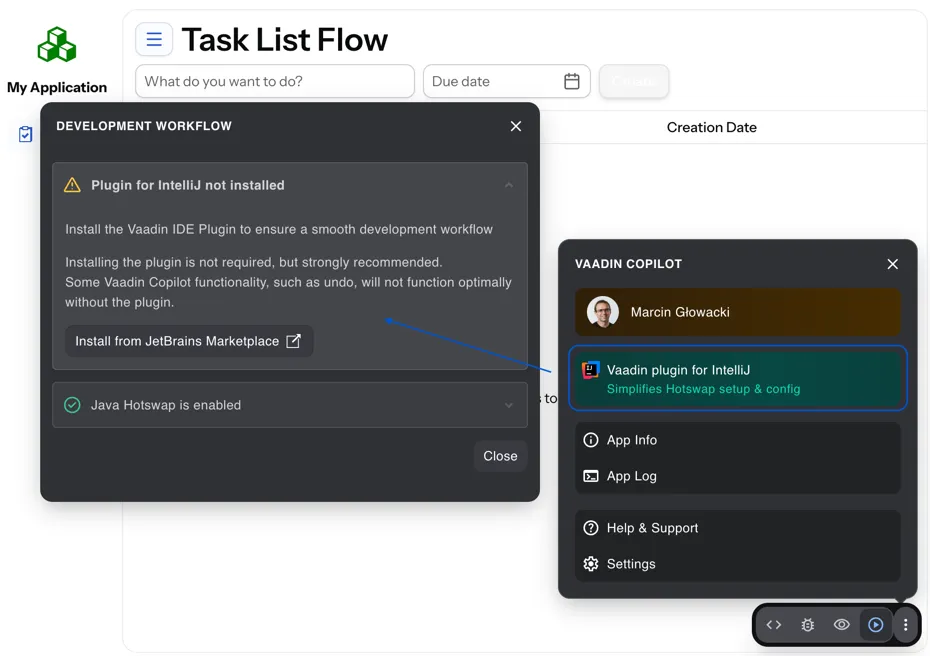Close the Development Workflow dialog via Close button
930x656 pixels.
pos(500,456)
